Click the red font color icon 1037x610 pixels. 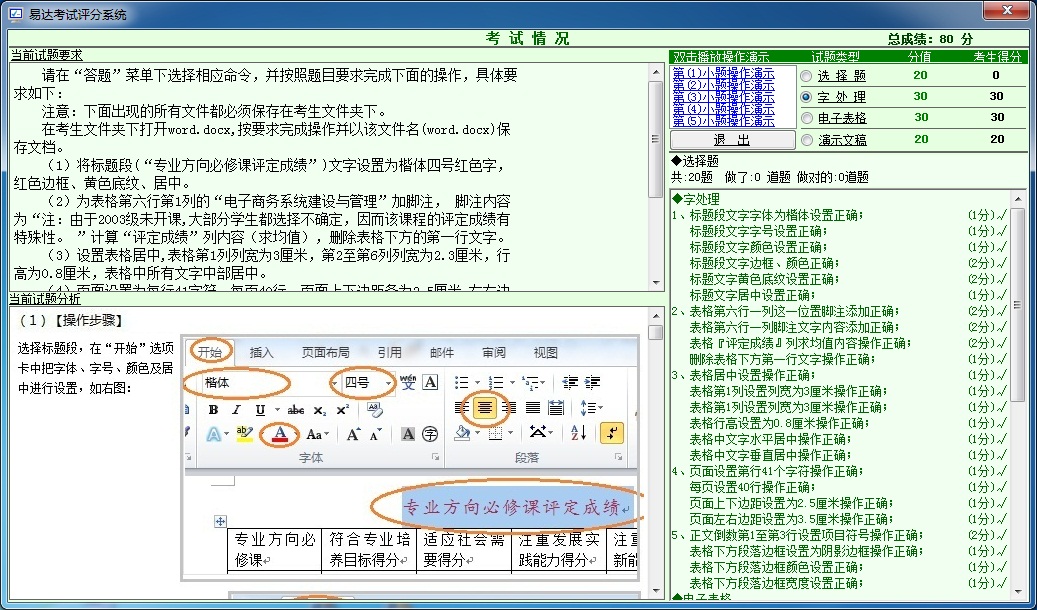(280, 434)
